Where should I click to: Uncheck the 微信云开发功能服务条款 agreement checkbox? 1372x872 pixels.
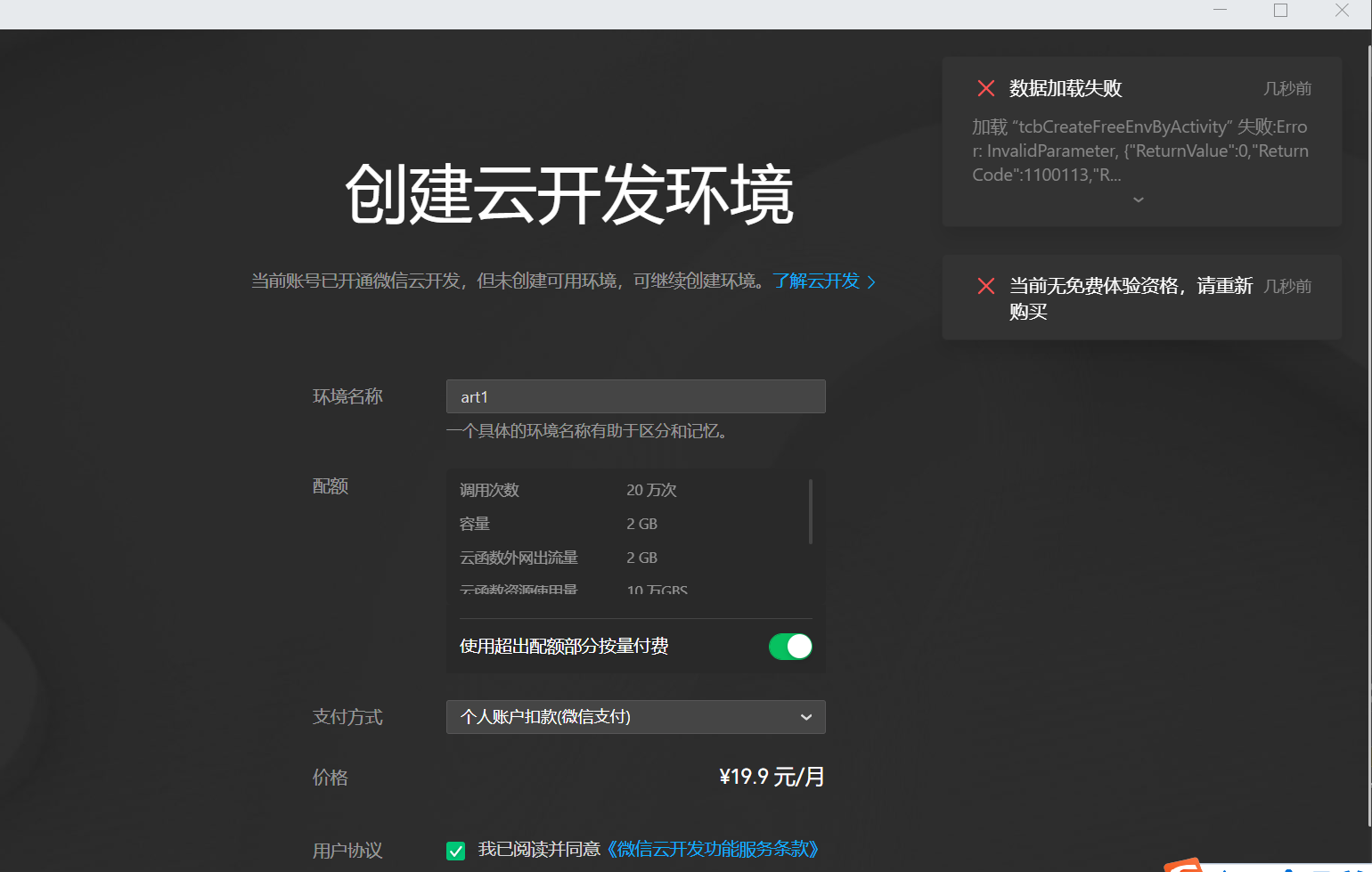pos(455,851)
